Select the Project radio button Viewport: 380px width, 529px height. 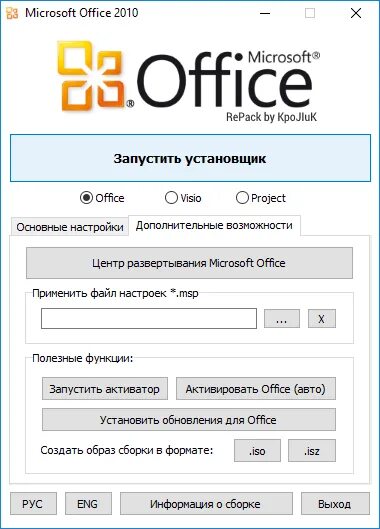coord(242,198)
